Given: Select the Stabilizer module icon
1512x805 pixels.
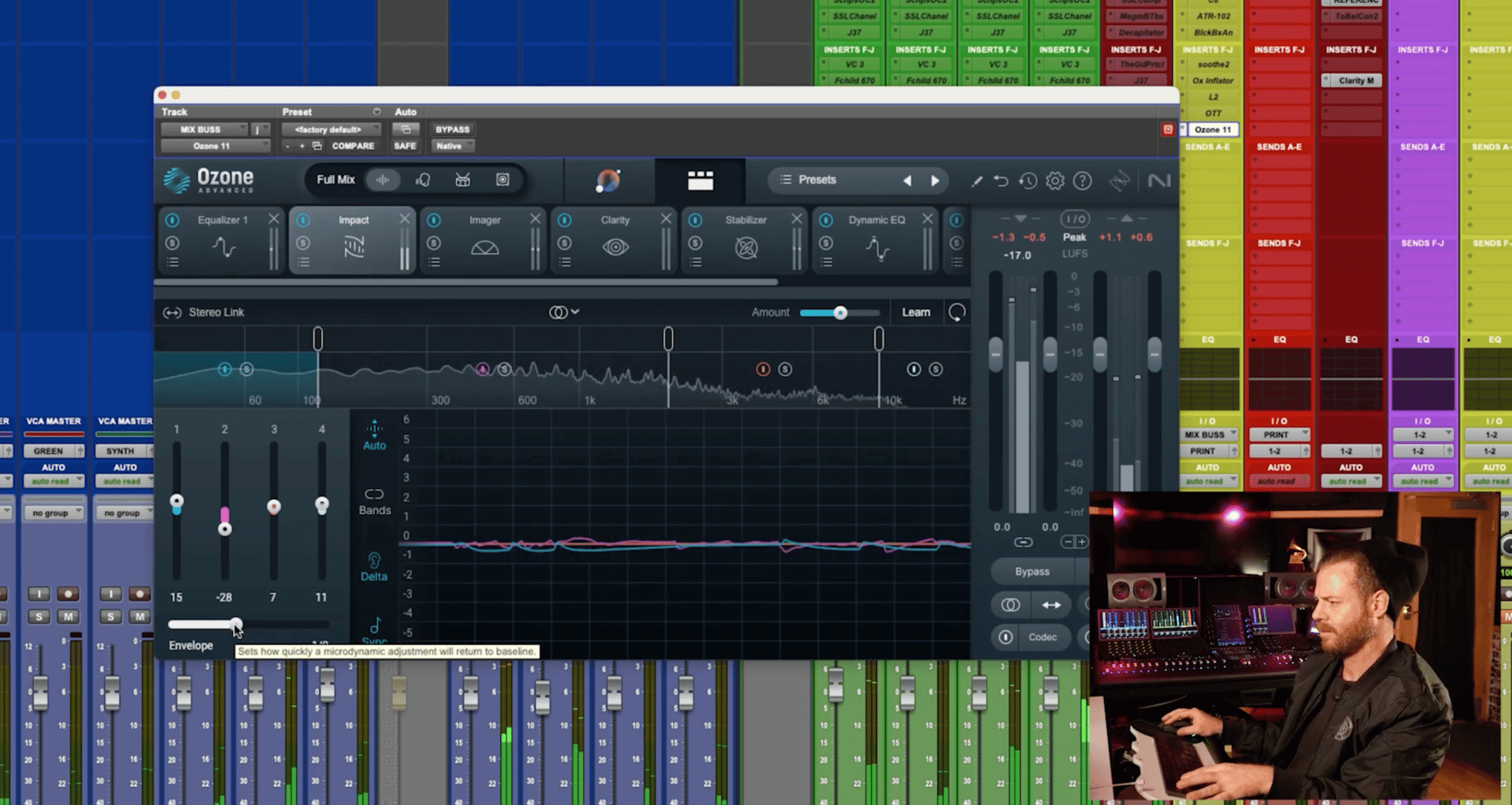Looking at the screenshot, I should pyautogui.click(x=746, y=247).
